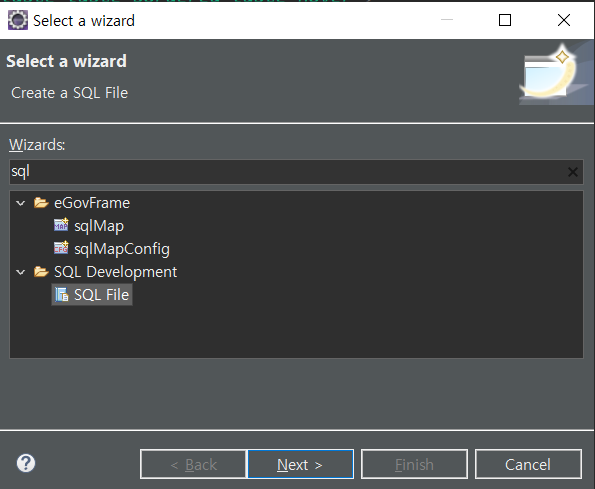This screenshot has height=489, width=595.
Task: Click the SQL Development folder icon
Action: pyautogui.click(x=41, y=272)
